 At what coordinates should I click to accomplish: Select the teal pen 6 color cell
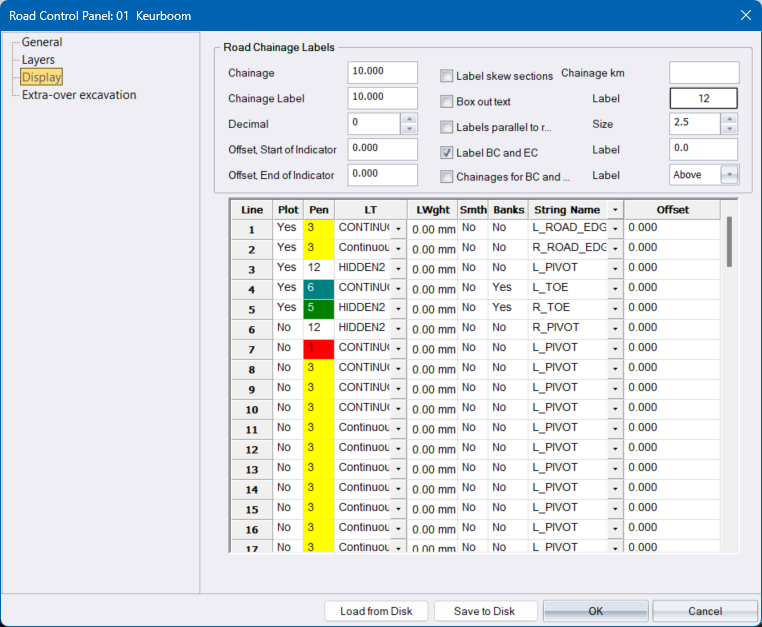[x=318, y=288]
